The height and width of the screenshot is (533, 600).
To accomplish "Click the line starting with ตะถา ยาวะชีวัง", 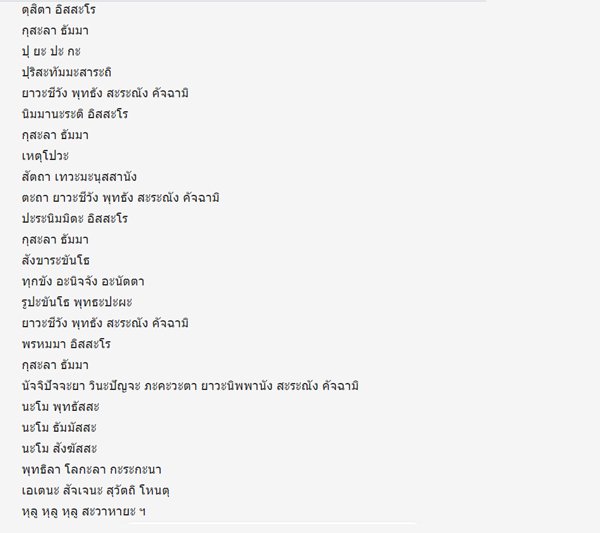I will point(121,197).
